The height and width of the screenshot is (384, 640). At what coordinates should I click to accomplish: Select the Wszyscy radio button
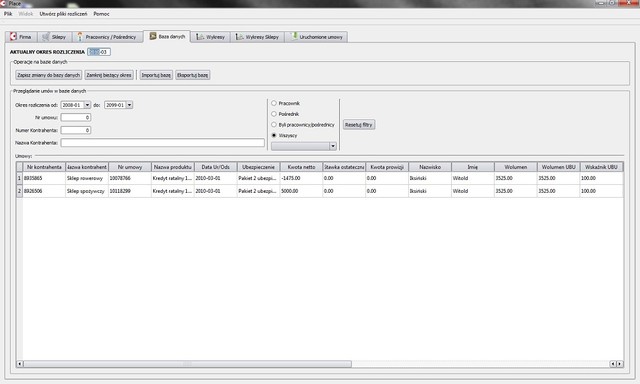(x=274, y=135)
